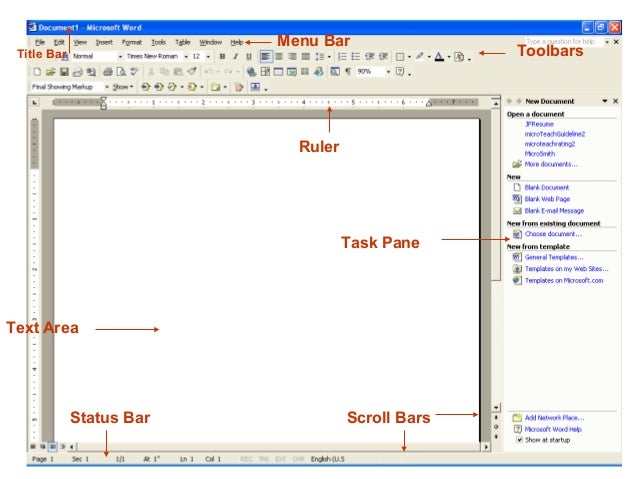Open the Edit menu
Screen dimensions: 638x479
(59, 42)
